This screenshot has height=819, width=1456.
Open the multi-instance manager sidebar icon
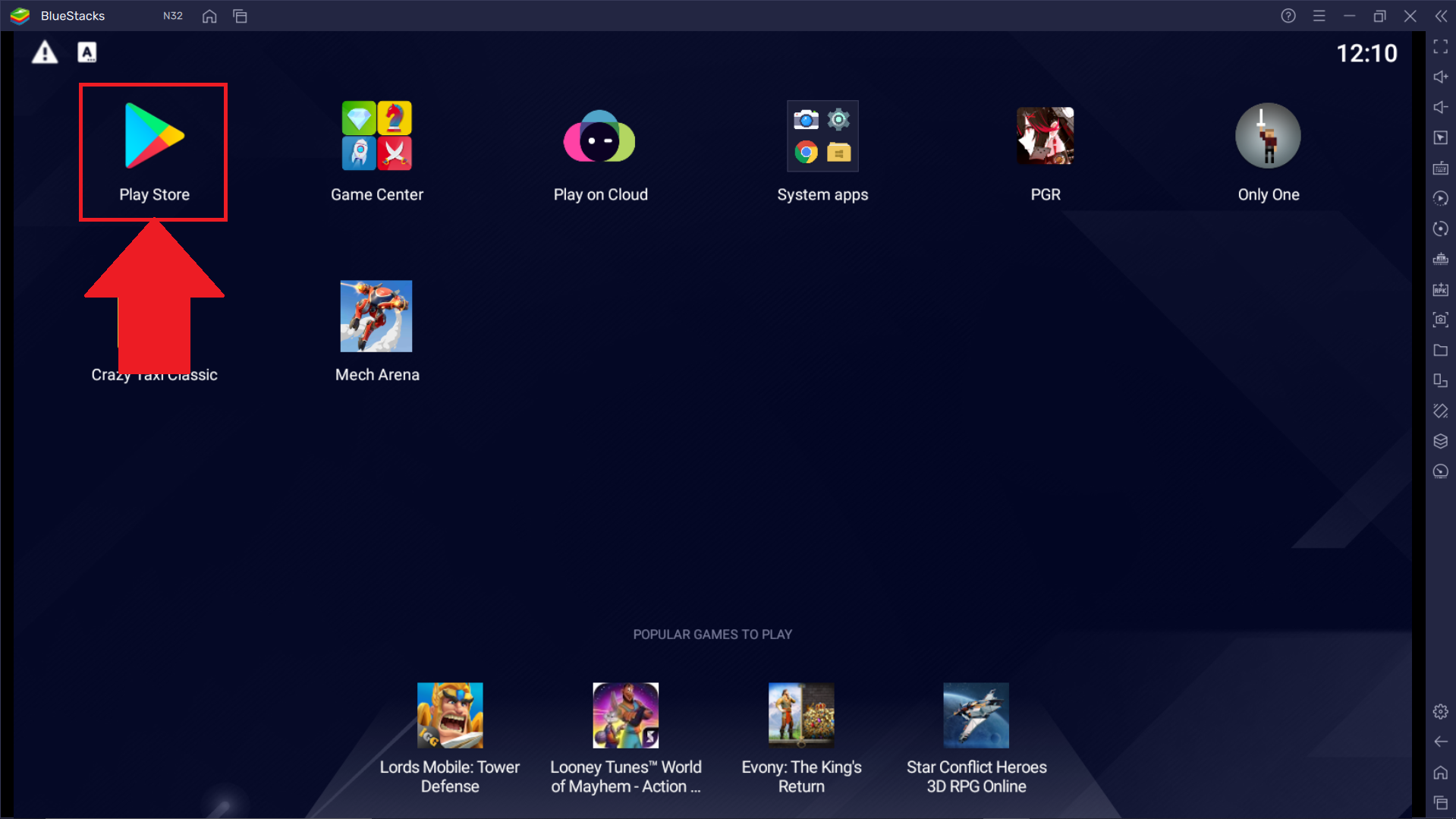[1441, 442]
